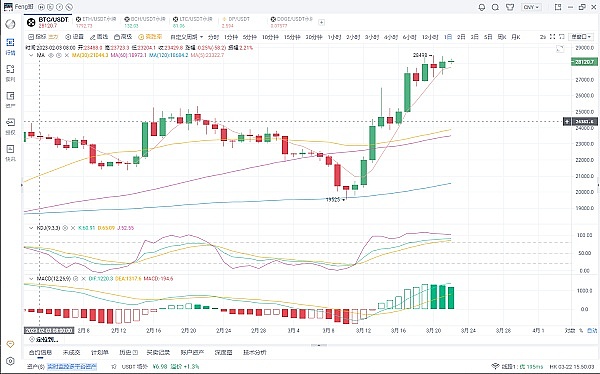Select the 1分钟 timeframe
The image size is (600, 374).
click(x=231, y=37)
